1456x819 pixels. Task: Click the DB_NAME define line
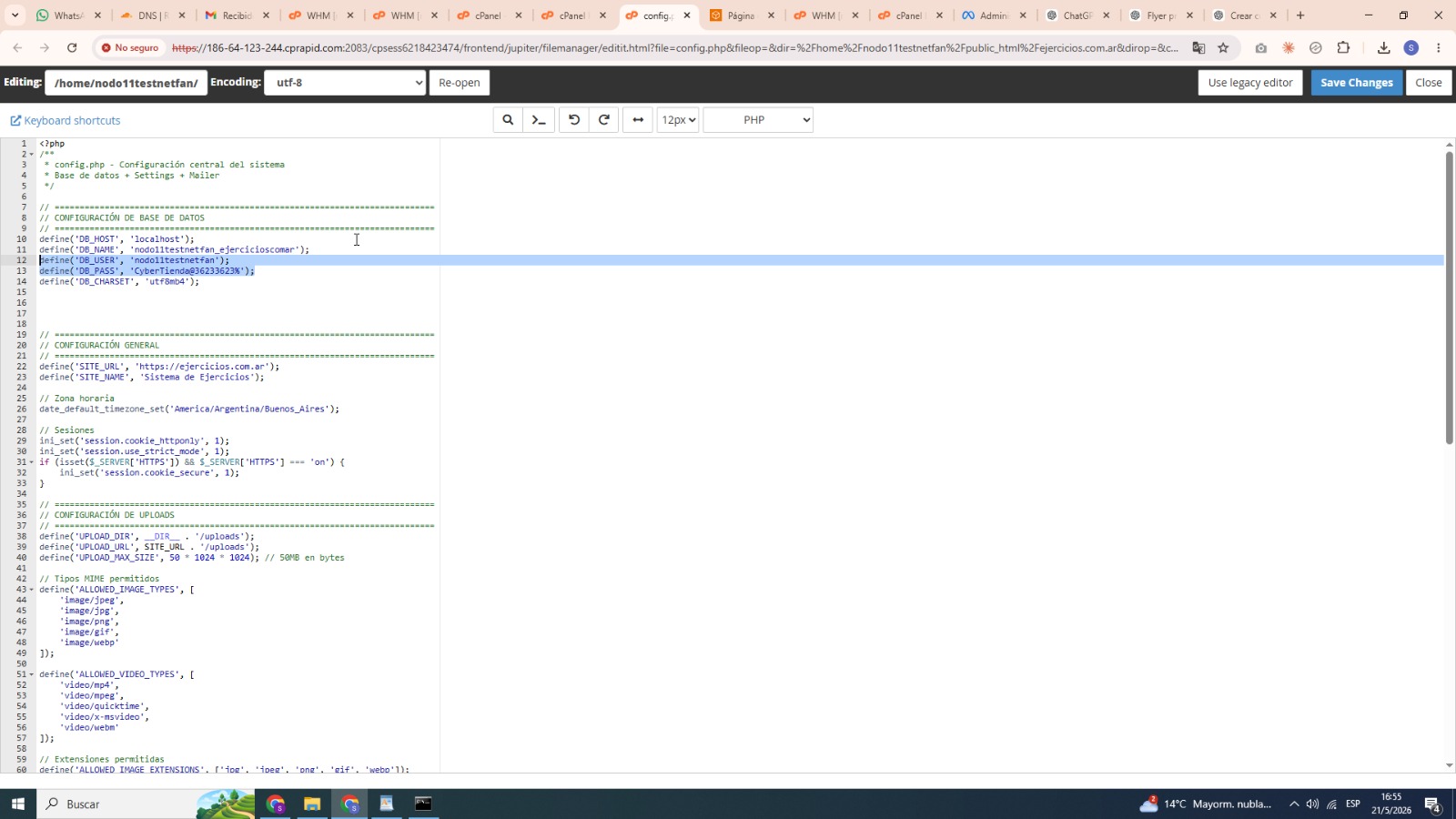click(x=174, y=249)
